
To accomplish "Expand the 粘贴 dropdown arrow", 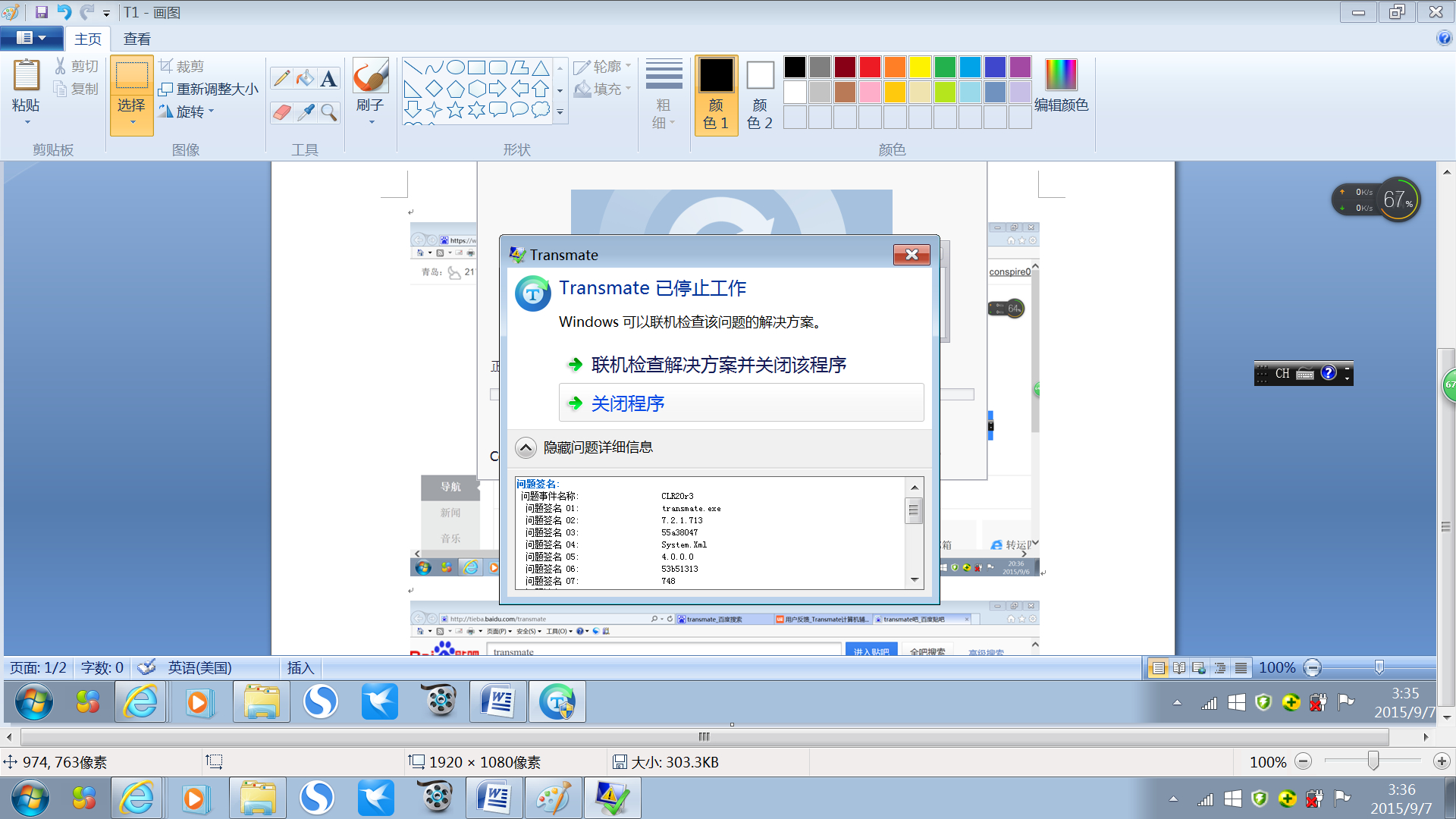I will tap(27, 122).
